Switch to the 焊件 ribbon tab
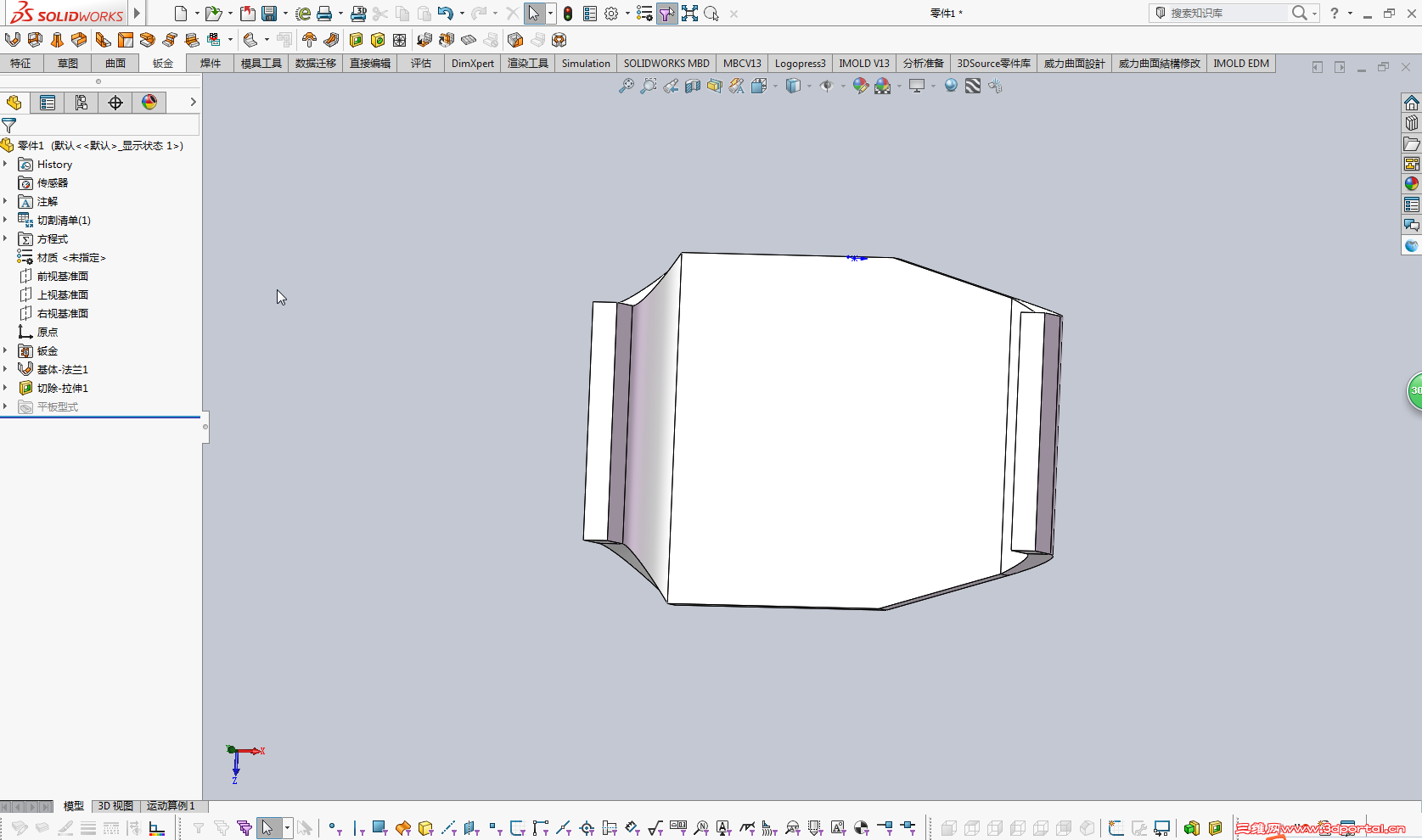The height and width of the screenshot is (840, 1422). click(211, 64)
